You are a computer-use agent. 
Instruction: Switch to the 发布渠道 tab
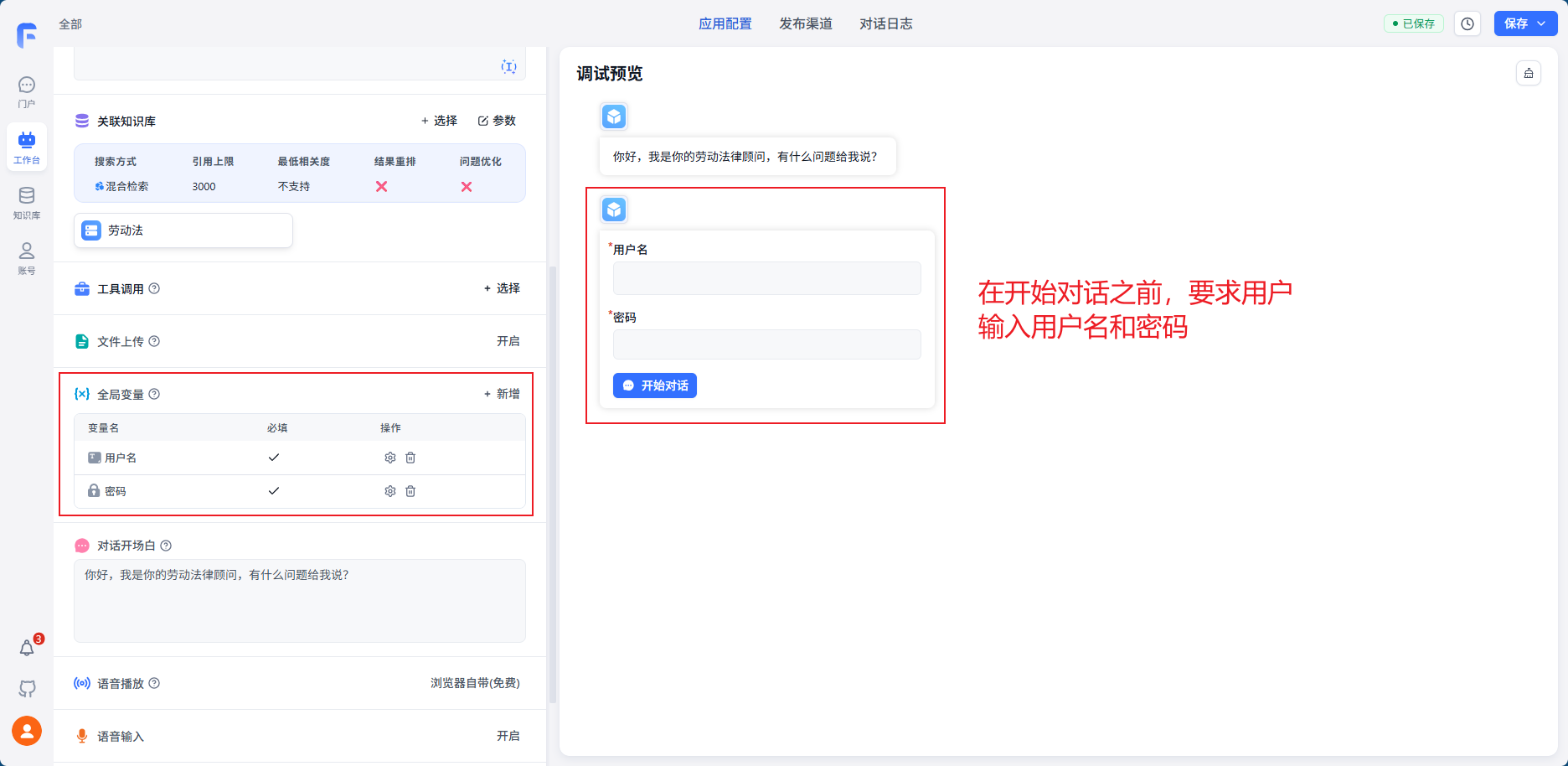point(805,24)
